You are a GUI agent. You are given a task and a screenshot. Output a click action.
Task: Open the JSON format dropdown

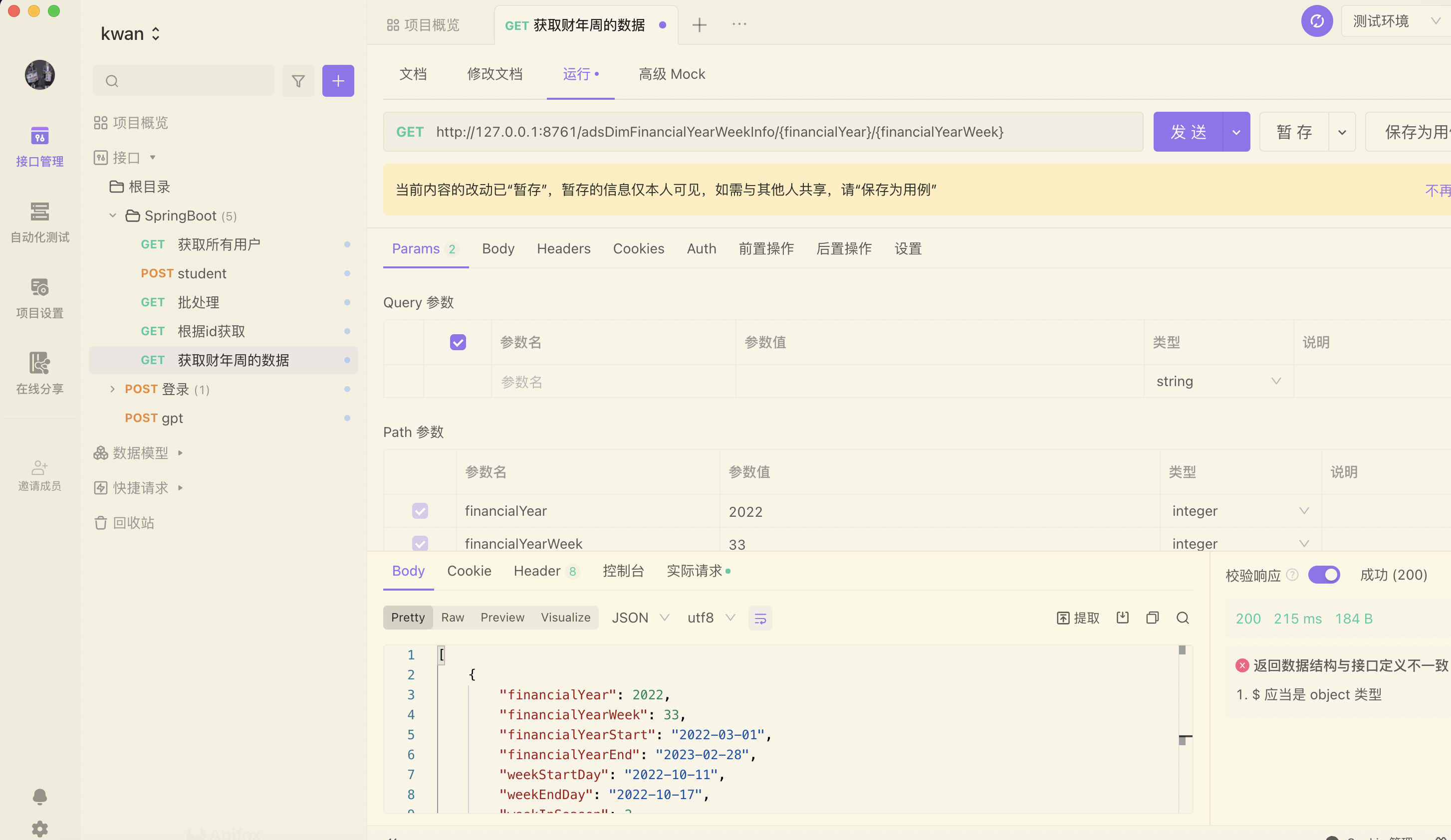pyautogui.click(x=640, y=618)
